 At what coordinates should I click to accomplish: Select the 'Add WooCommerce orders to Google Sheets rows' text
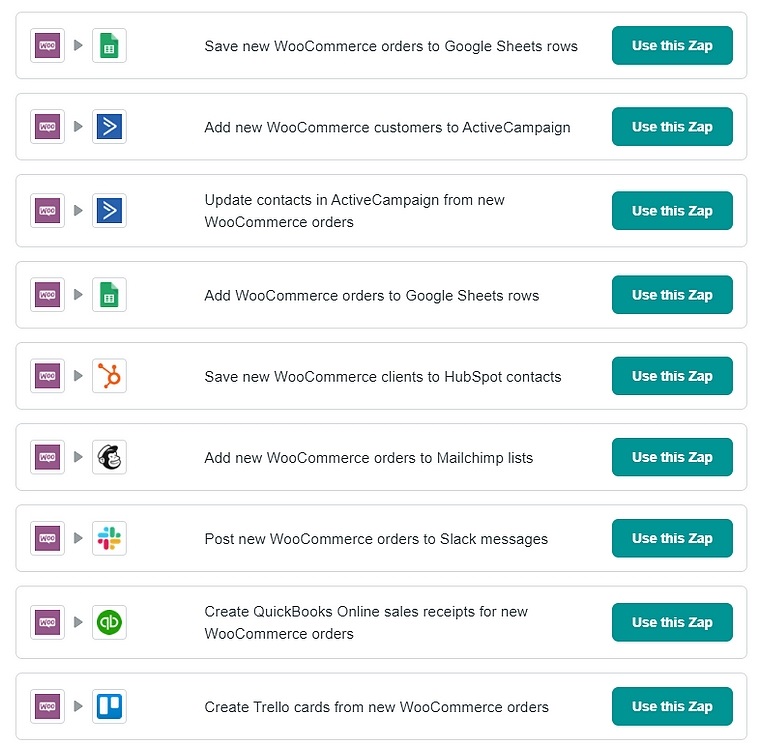[x=371, y=296]
